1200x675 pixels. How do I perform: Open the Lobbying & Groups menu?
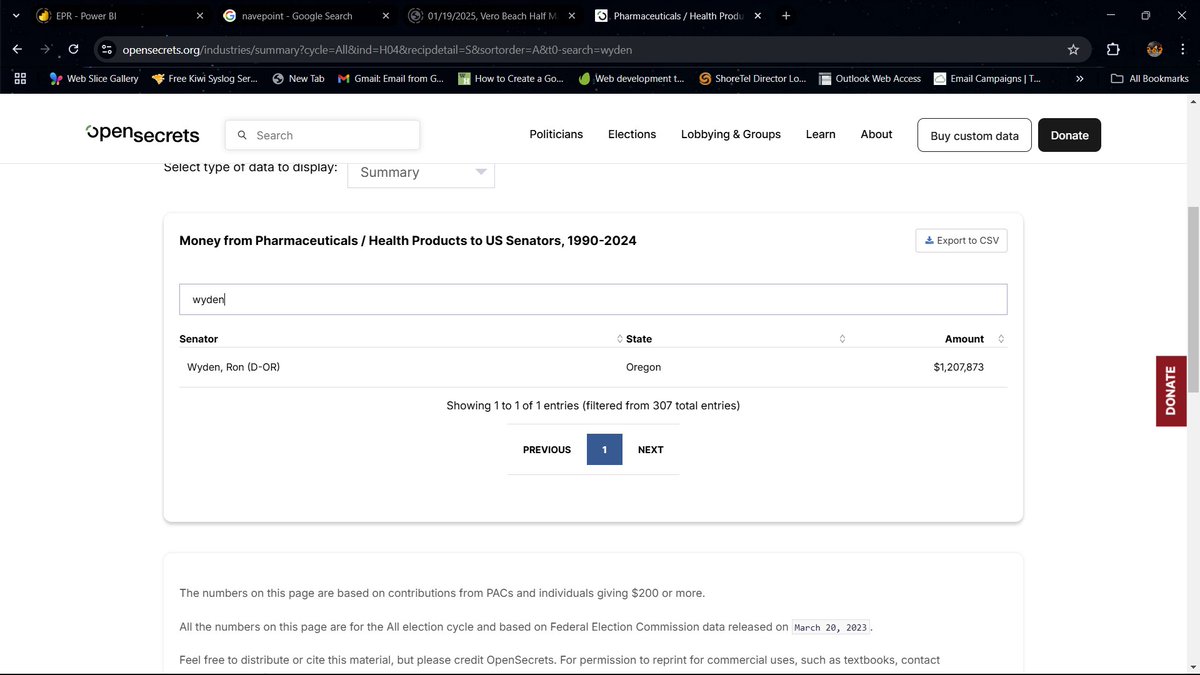click(x=731, y=134)
